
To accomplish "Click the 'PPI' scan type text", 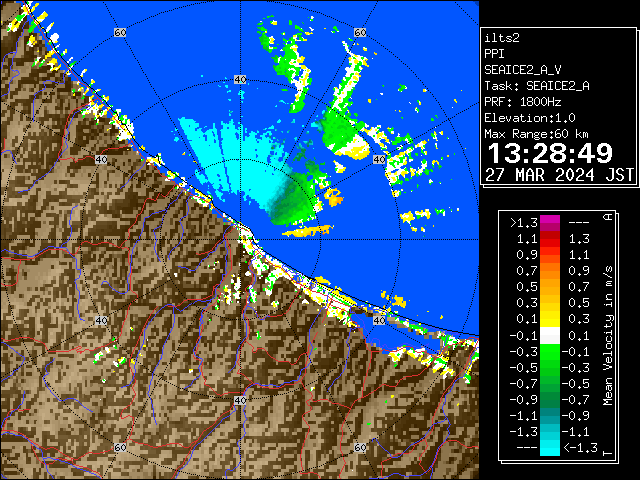I will click(x=494, y=54).
